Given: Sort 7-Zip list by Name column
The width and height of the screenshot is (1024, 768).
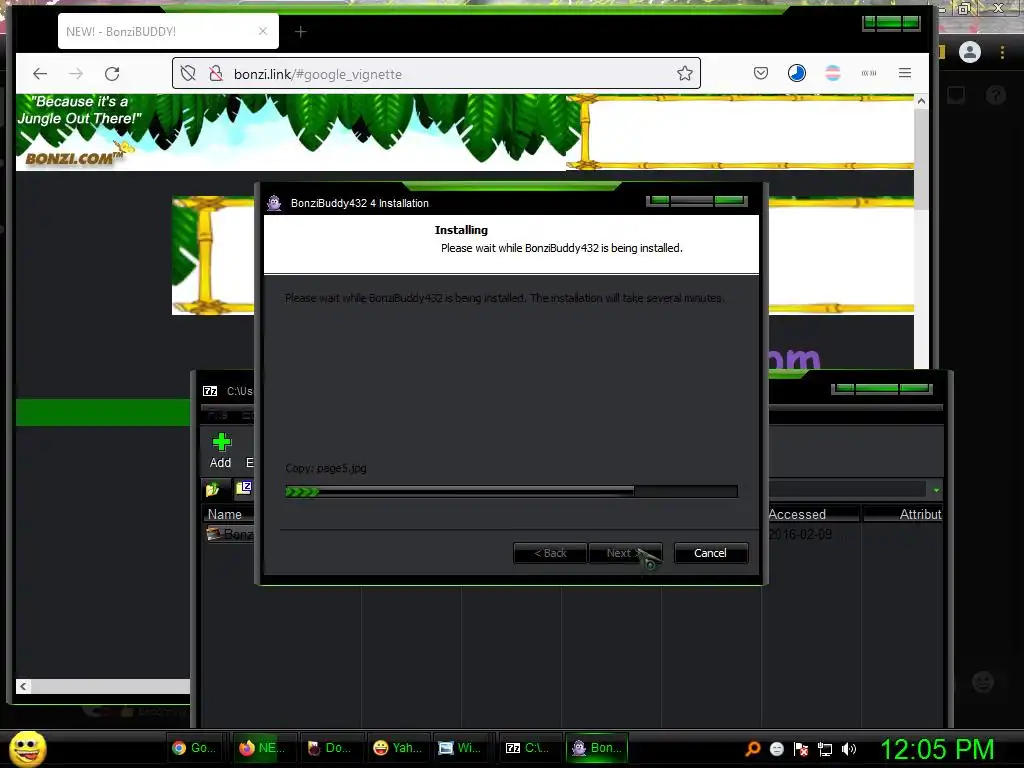Looking at the screenshot, I should click(x=225, y=514).
